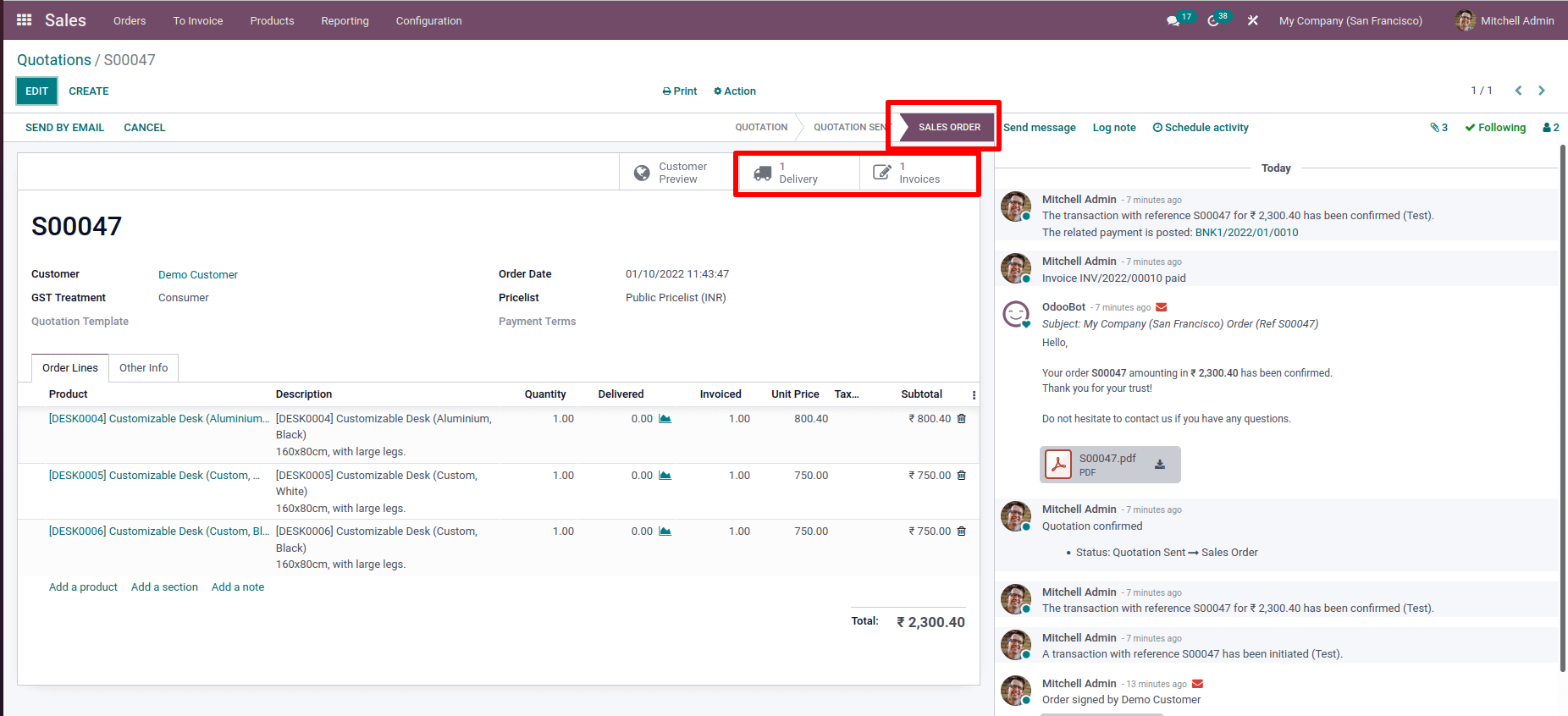Open the conversations chat icon in navbar
1568x716 pixels.
click(1173, 21)
